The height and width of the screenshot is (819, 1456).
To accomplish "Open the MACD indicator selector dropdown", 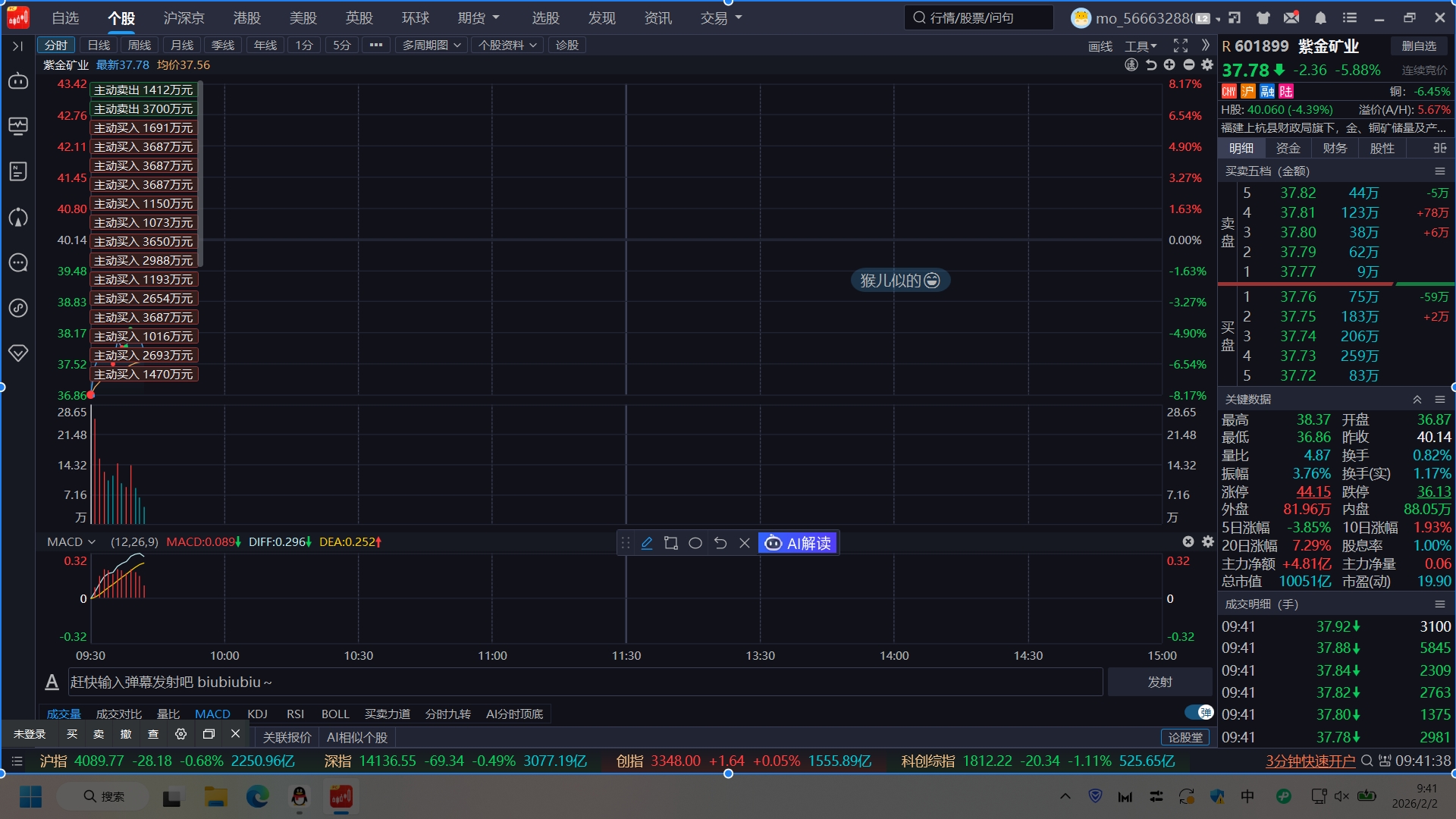I will (71, 541).
